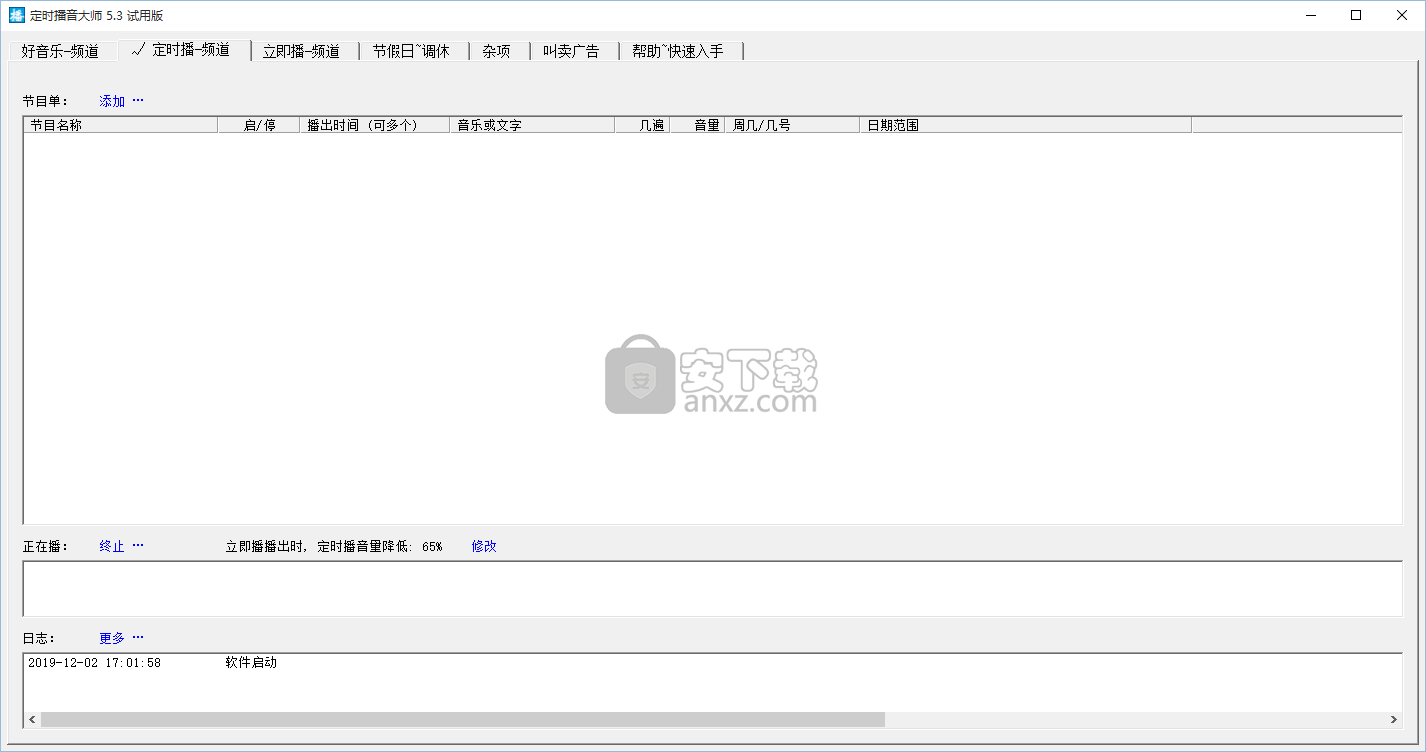Viewport: 1426px width, 752px height.
Task: Click the log scrollbar right arrow
Action: point(1394,719)
